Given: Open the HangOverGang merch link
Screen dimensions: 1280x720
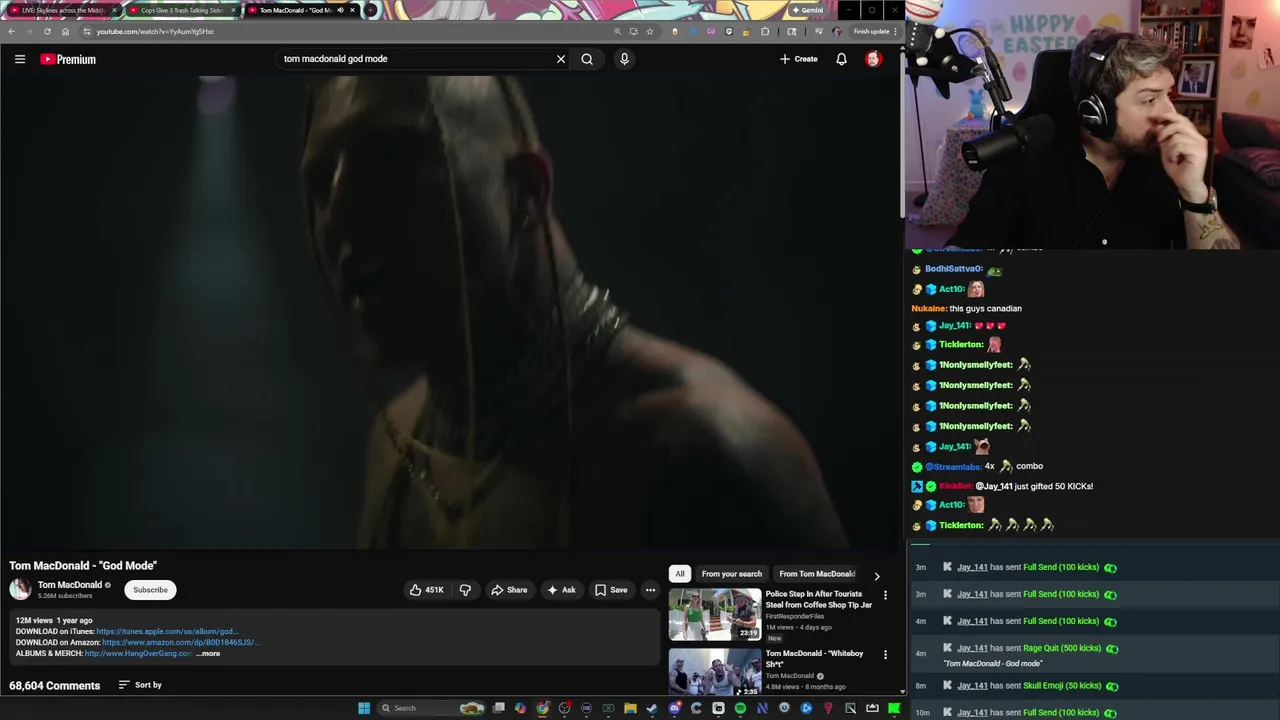Looking at the screenshot, I should (x=138, y=653).
